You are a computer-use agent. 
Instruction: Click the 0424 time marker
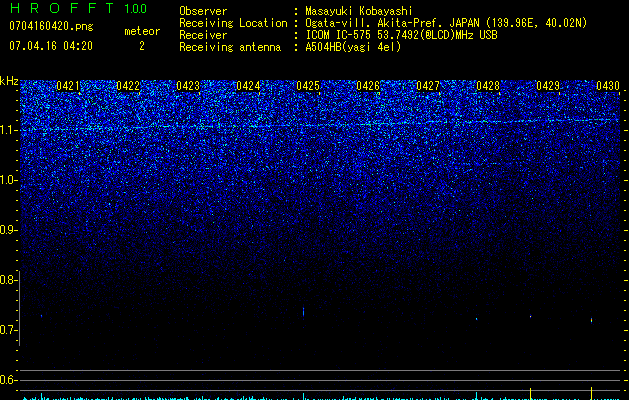248,86
